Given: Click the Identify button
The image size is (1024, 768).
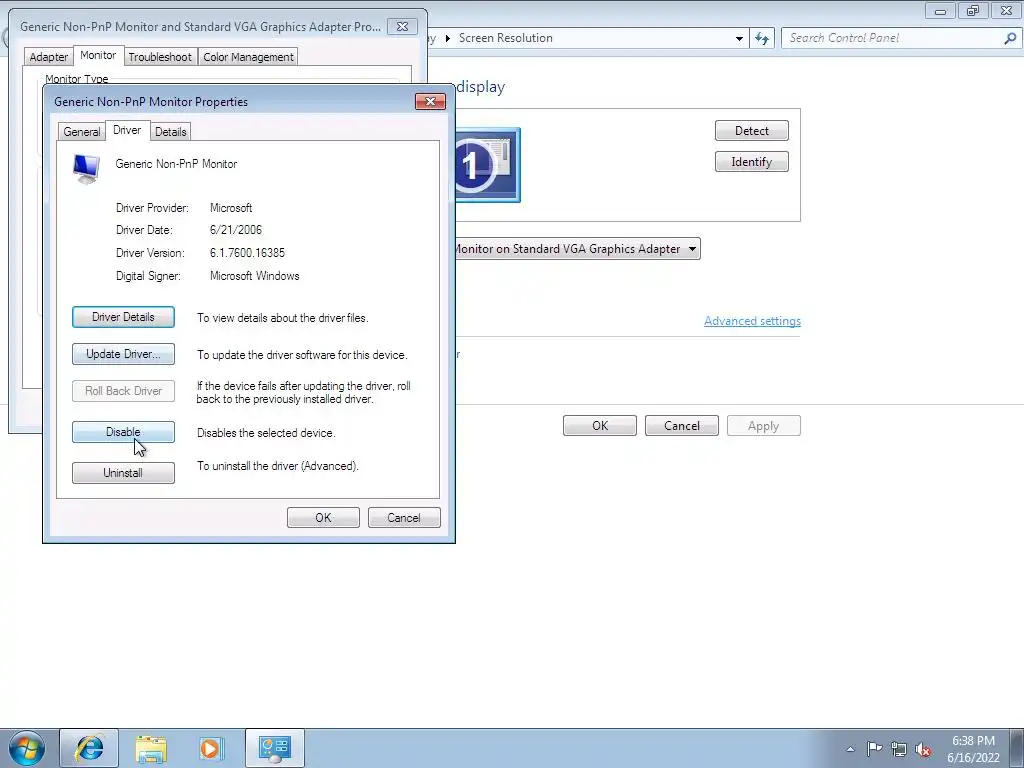Looking at the screenshot, I should click(x=752, y=162).
